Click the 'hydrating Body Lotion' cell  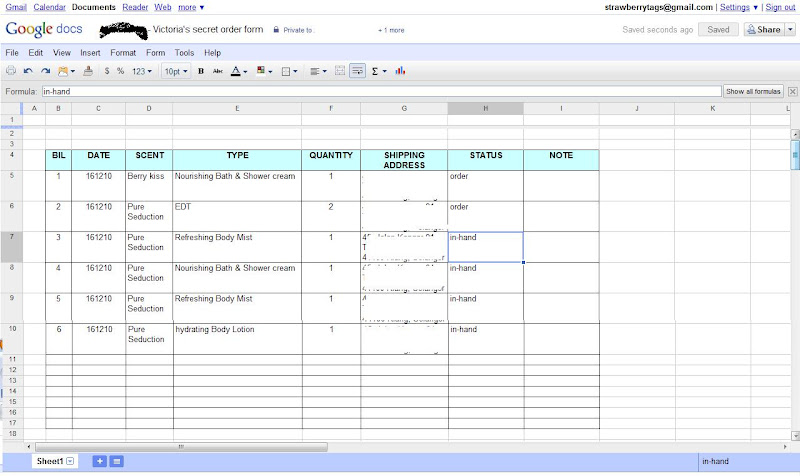point(238,339)
